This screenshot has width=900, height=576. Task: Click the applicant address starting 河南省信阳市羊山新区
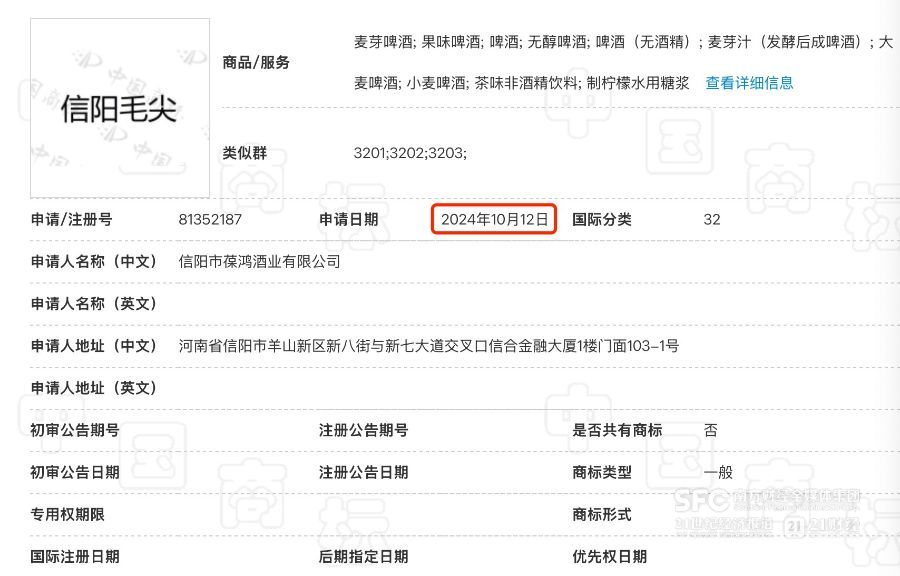[429, 346]
